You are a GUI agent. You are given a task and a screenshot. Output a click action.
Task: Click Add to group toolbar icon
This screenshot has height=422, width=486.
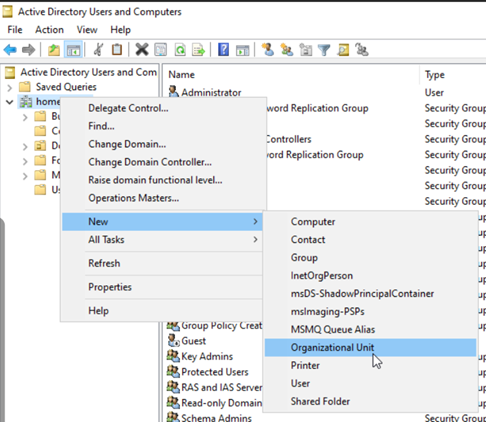click(x=362, y=50)
